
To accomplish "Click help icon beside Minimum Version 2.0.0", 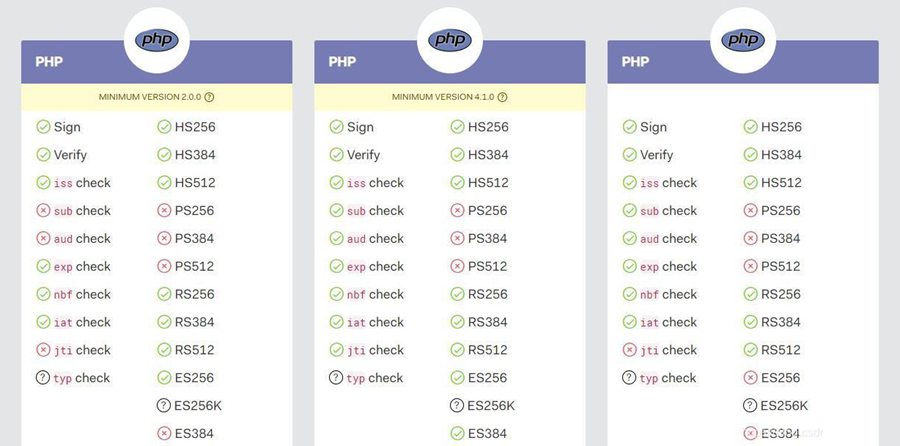I will click(x=210, y=97).
